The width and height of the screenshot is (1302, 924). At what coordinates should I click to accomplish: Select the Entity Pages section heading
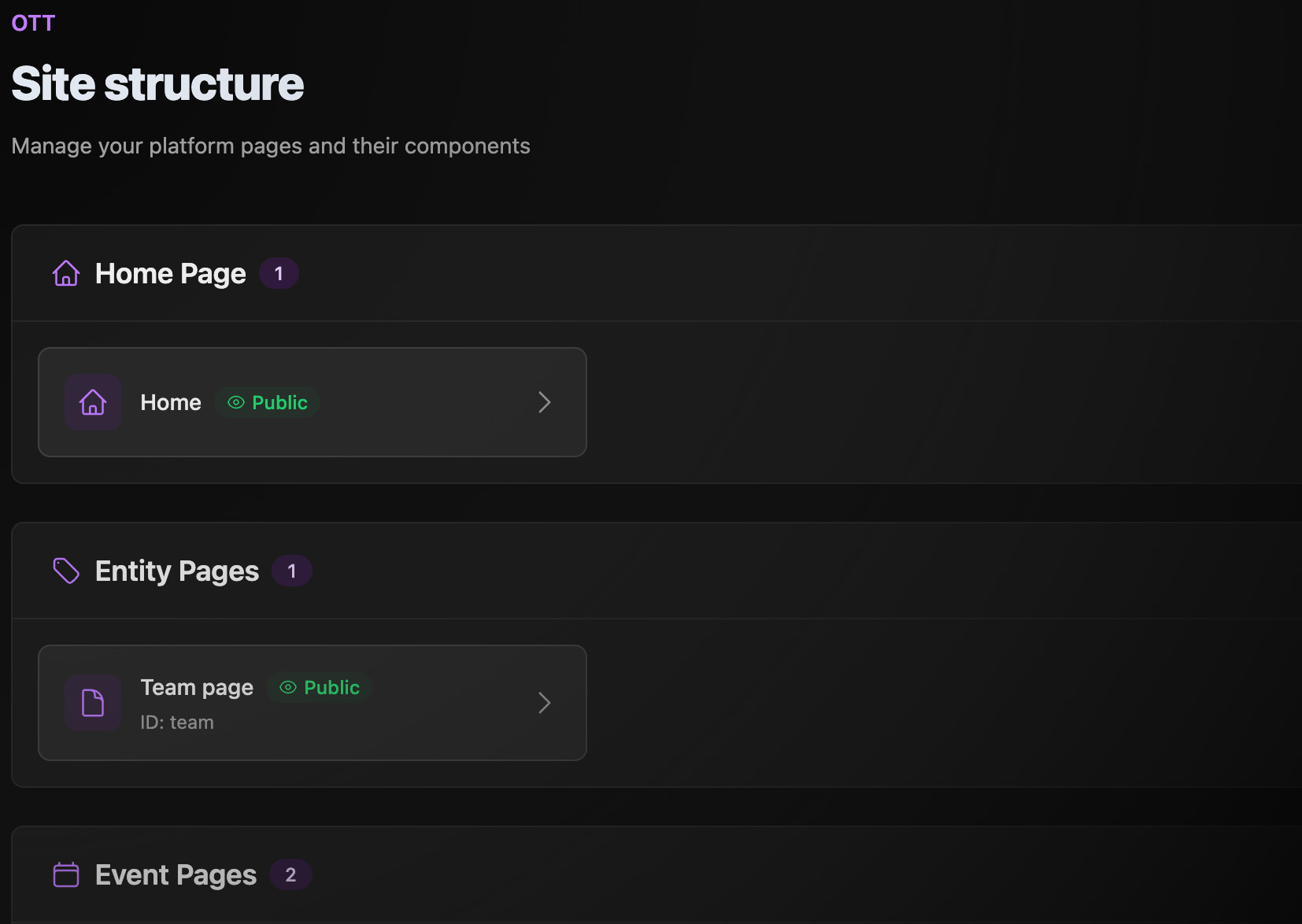coord(176,571)
